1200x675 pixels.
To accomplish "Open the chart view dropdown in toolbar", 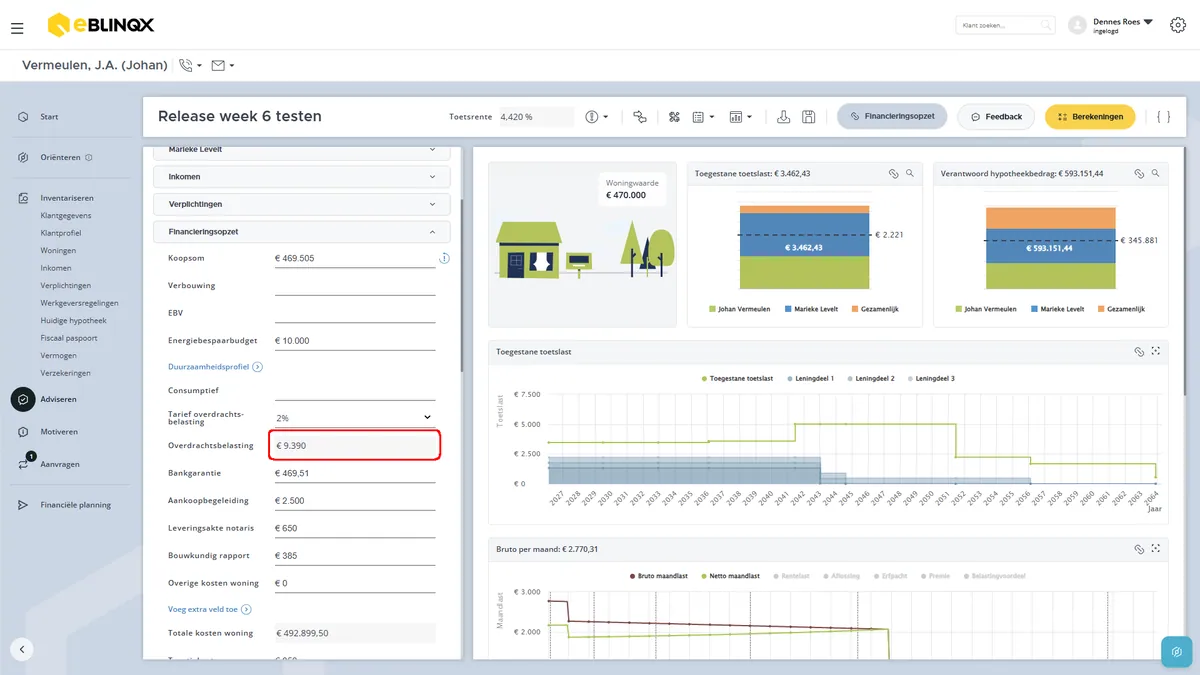I will point(741,117).
